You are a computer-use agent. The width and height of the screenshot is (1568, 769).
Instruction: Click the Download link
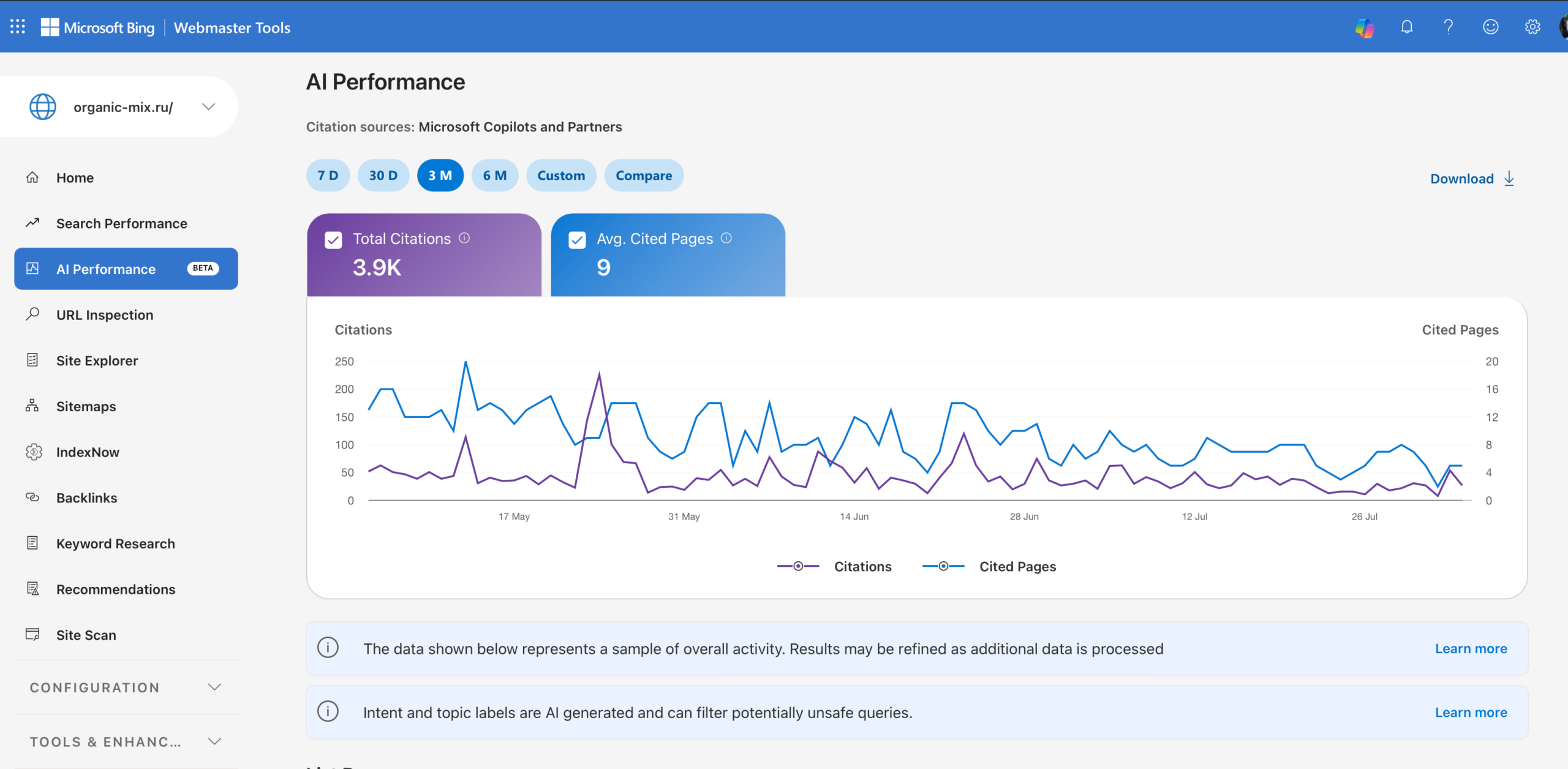1472,178
